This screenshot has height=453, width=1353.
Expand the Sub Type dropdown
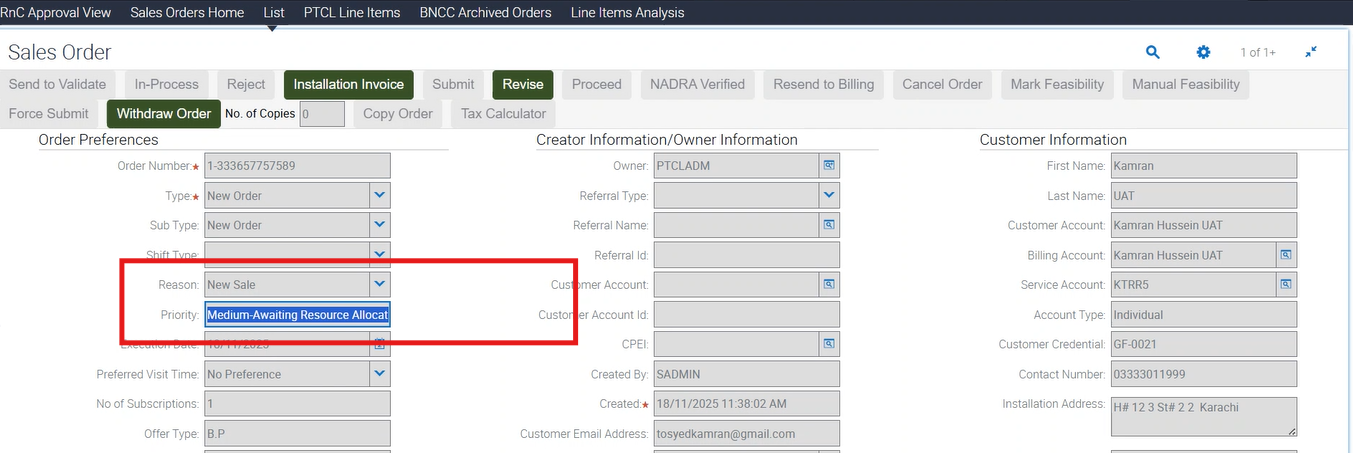(x=379, y=225)
